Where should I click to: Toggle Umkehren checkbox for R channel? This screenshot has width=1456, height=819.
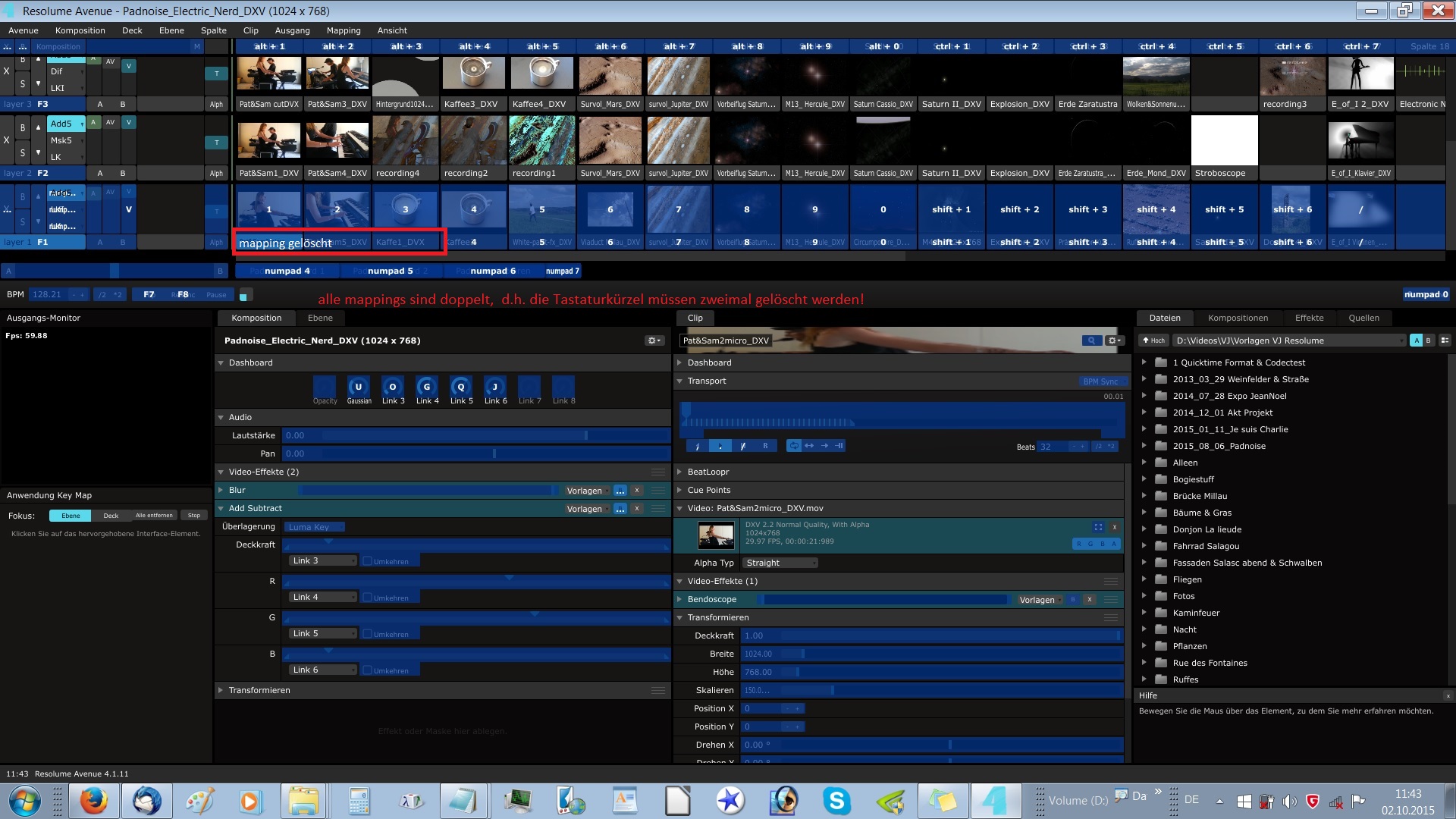[x=367, y=598]
